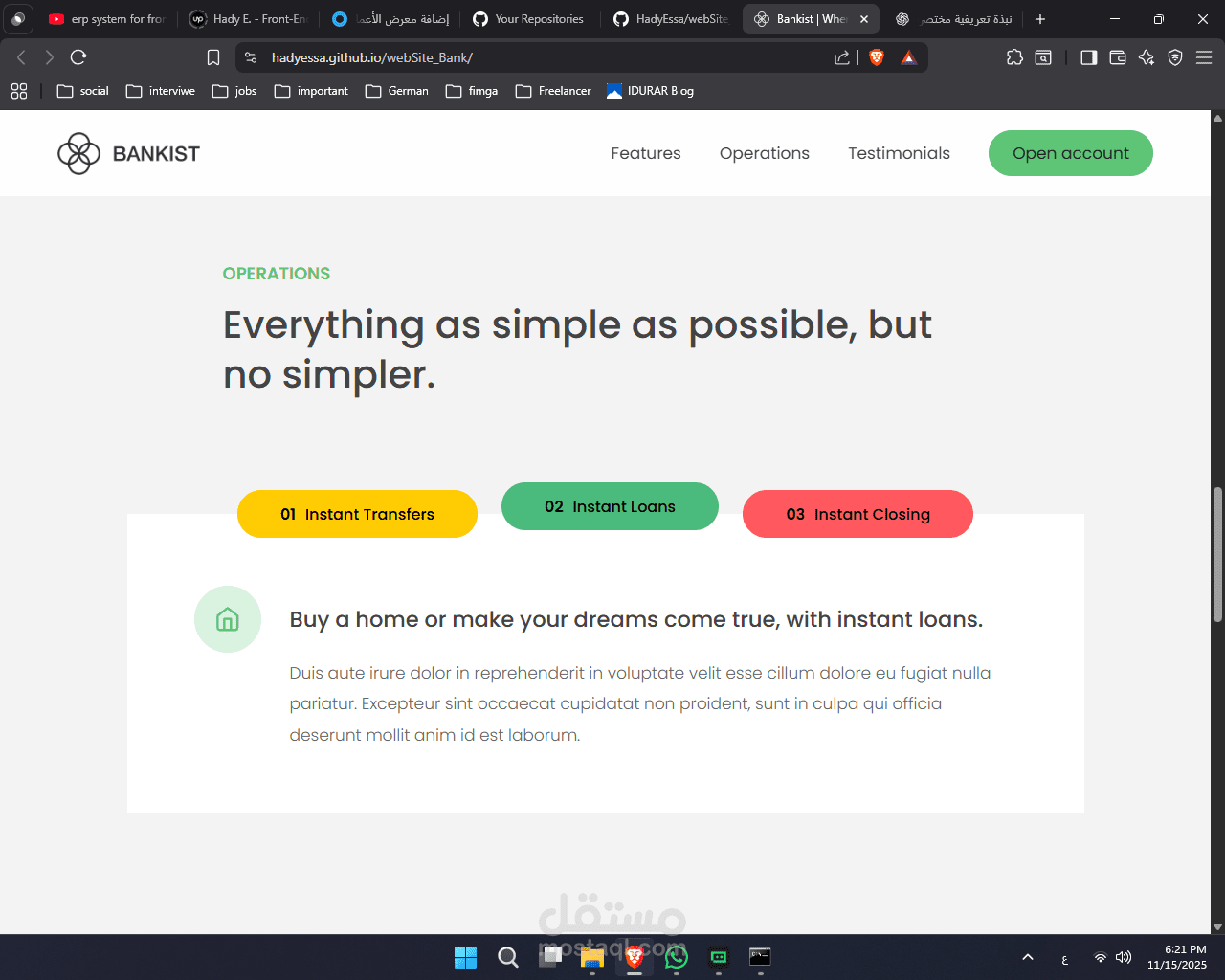Click the language indicator in system tray
The width and height of the screenshot is (1225, 980).
pyautogui.click(x=1064, y=958)
